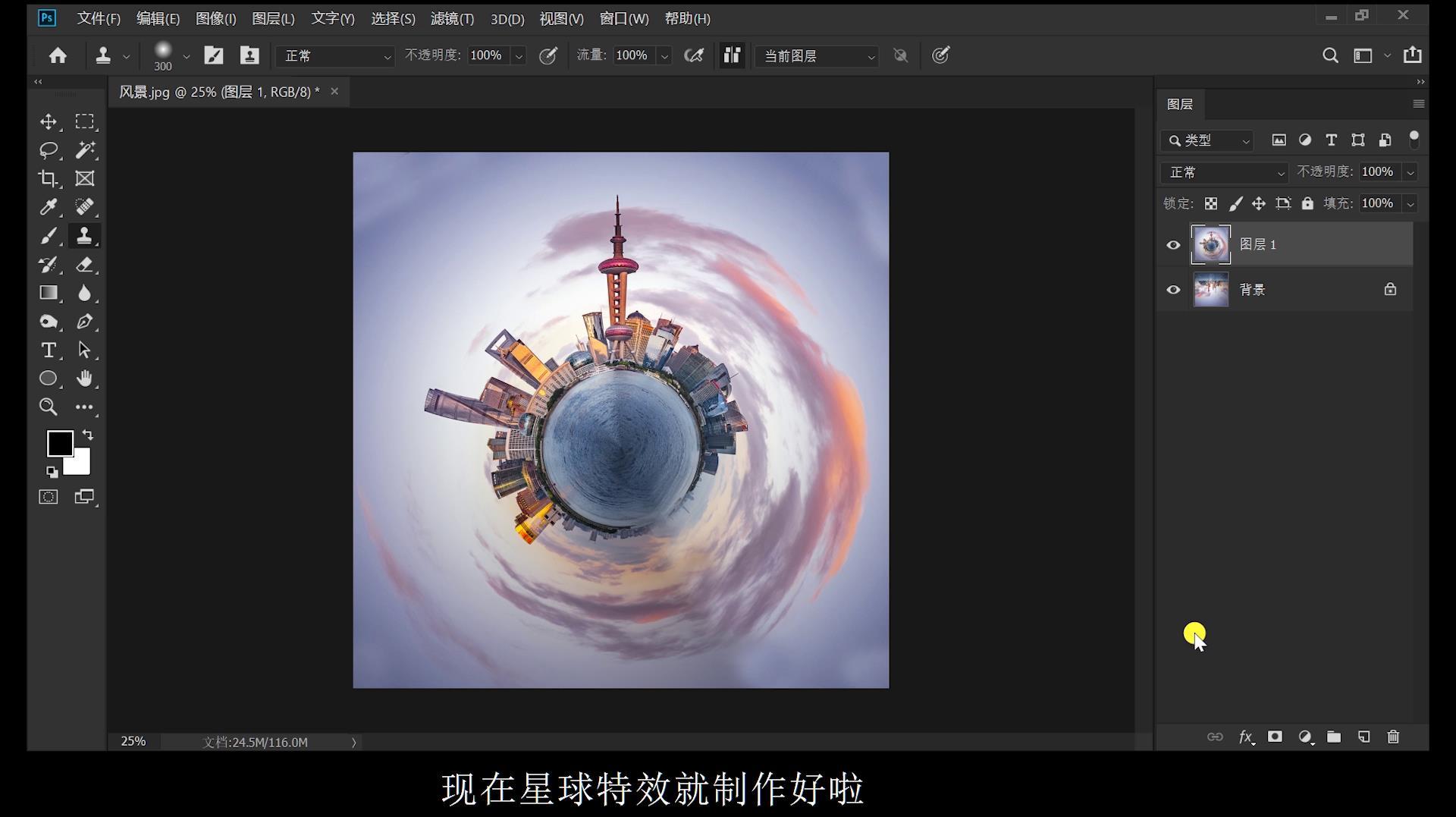Viewport: 1456px width, 817px height.
Task: Add a layer mask
Action: coord(1275,737)
